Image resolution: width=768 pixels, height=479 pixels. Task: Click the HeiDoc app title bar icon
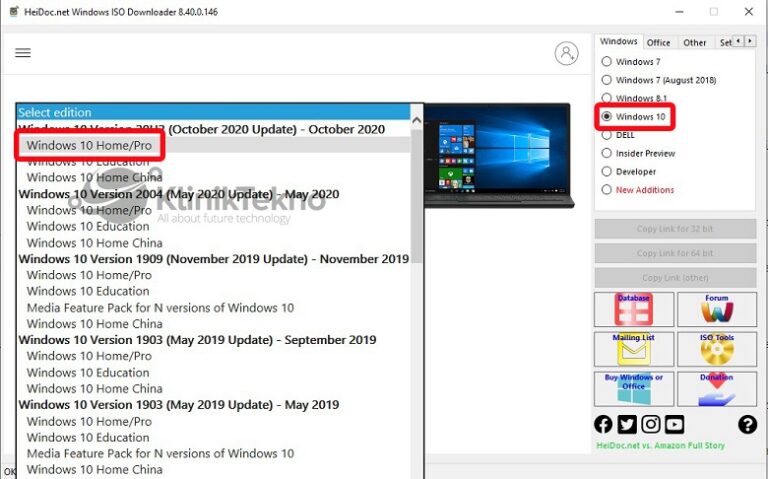coord(14,12)
